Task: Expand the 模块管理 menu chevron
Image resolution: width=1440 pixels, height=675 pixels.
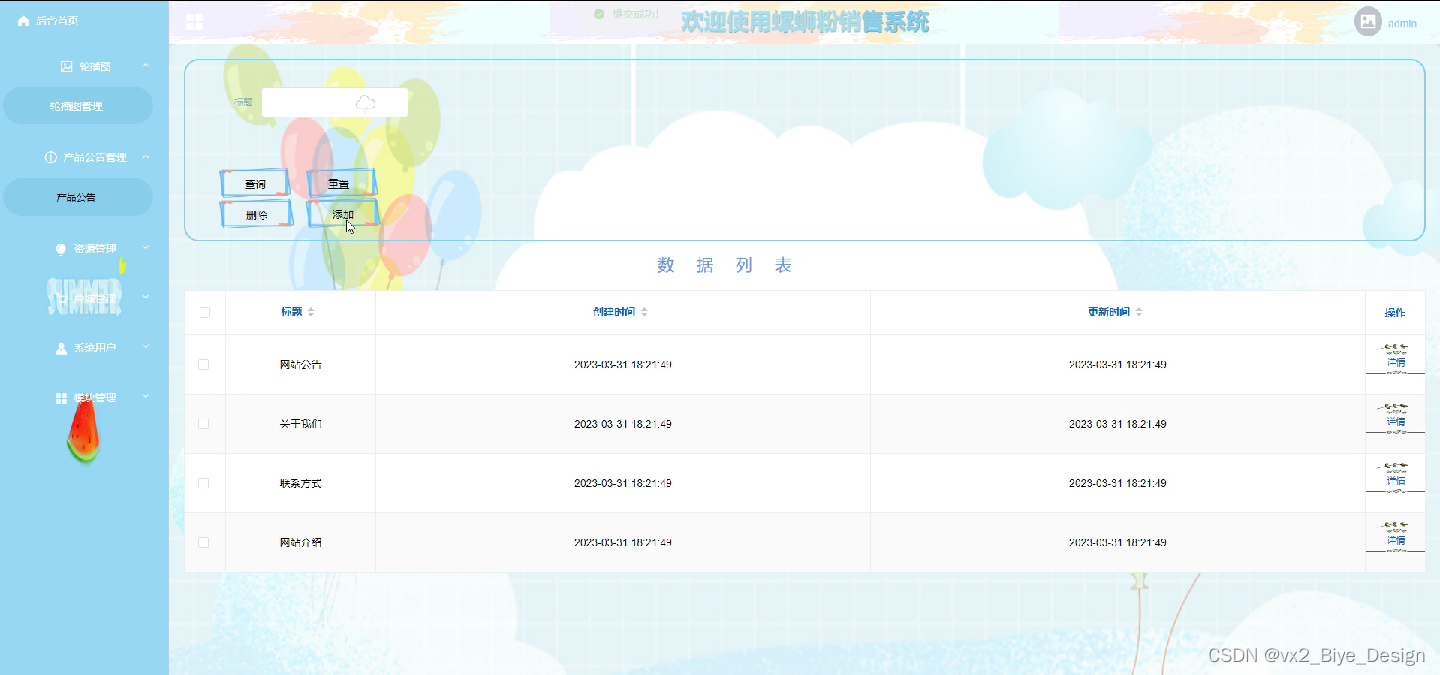Action: tap(146, 397)
